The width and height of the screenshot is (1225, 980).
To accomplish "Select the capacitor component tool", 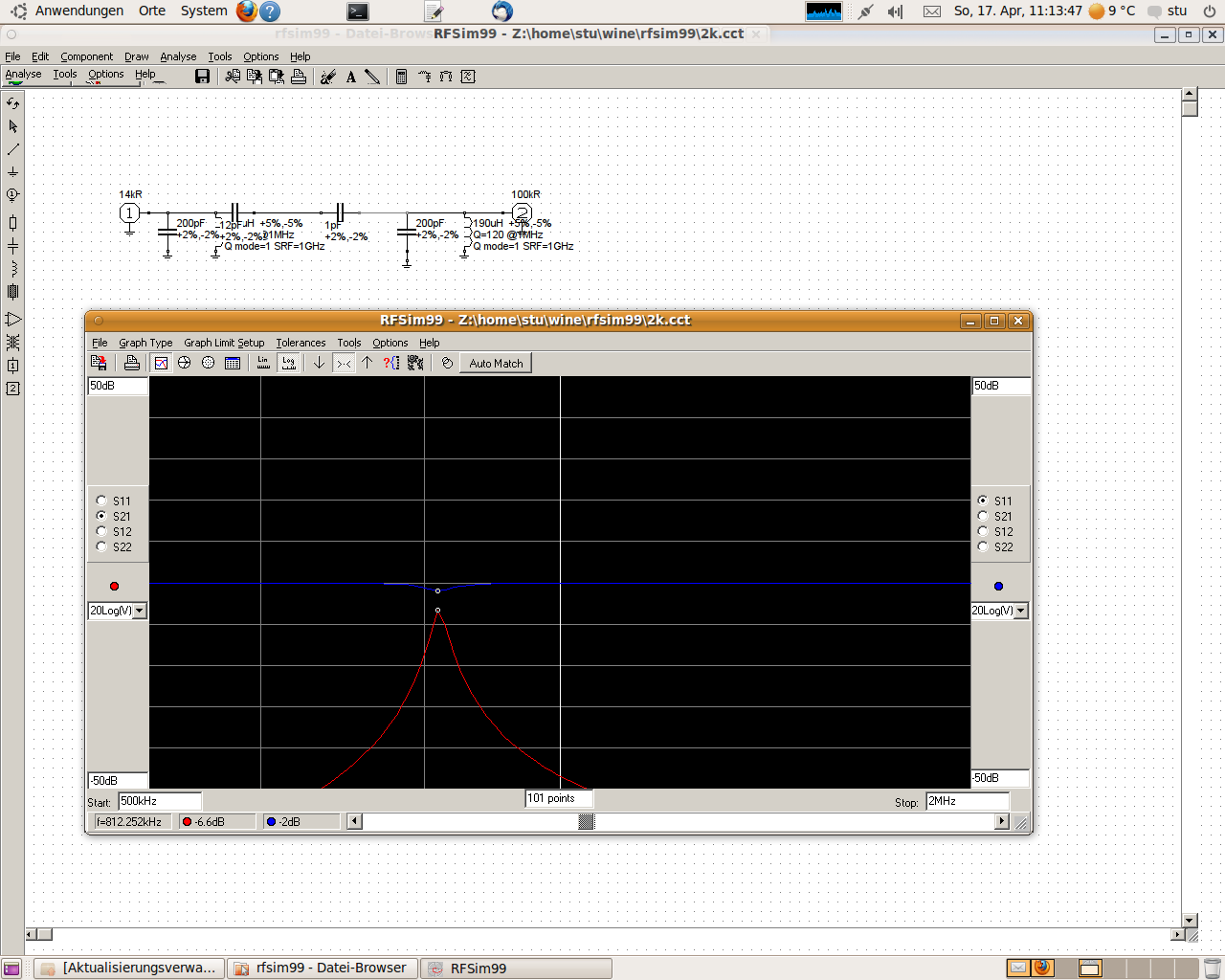I will 12,246.
